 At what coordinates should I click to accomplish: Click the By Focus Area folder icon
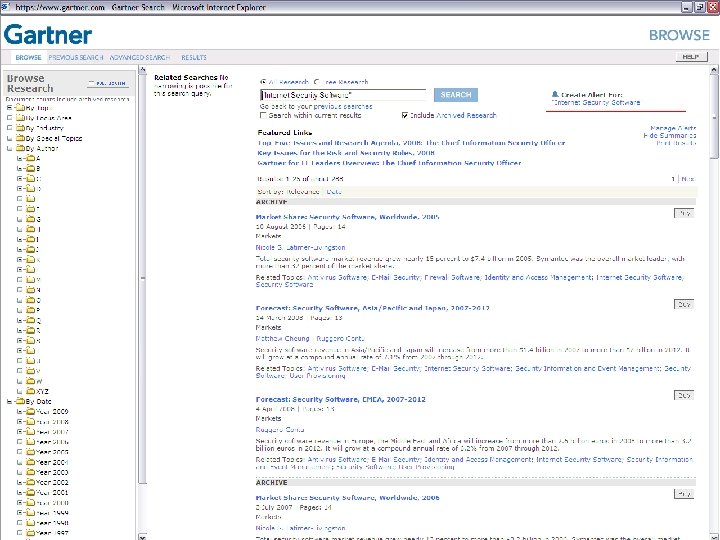click(x=20, y=118)
